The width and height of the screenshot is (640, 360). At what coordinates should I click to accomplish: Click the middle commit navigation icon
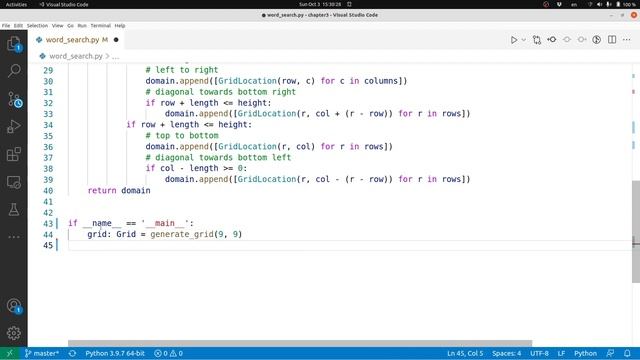pos(567,40)
